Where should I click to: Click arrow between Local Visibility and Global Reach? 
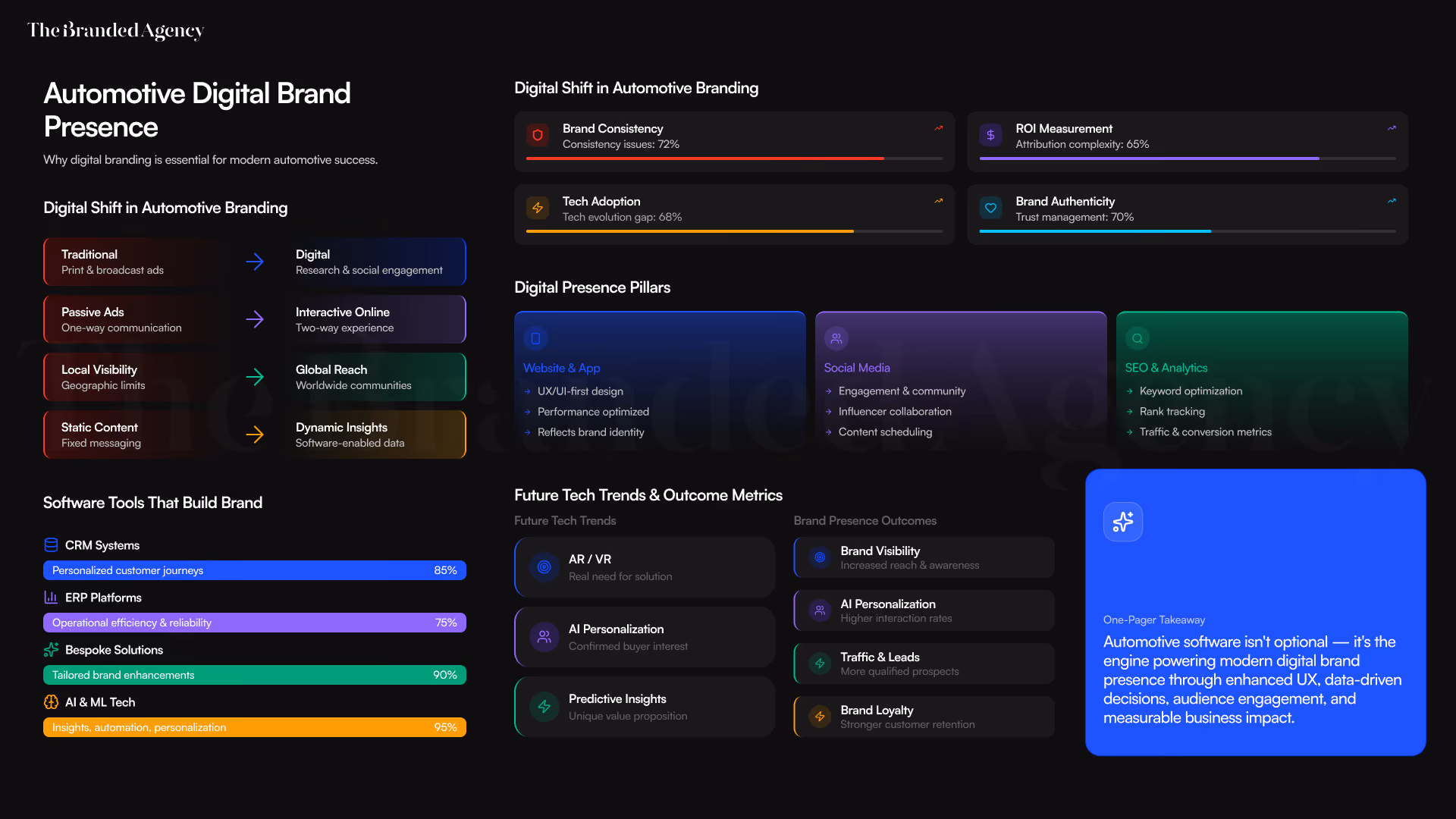255,377
